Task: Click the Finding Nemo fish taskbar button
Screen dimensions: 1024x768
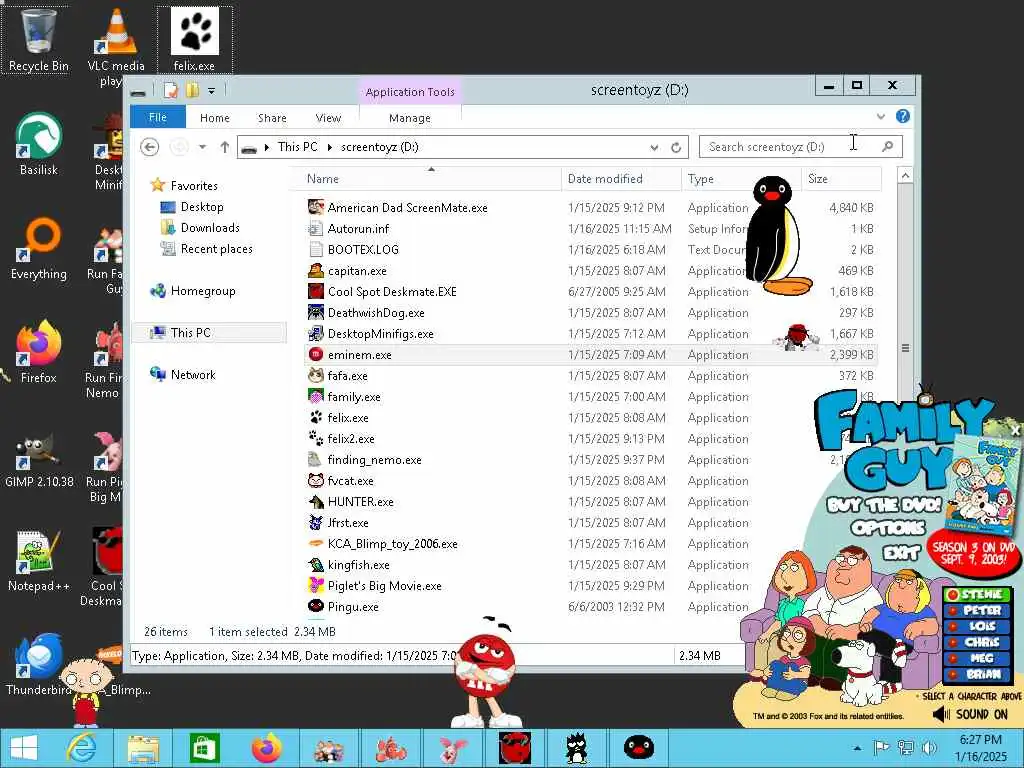Action: click(391, 748)
